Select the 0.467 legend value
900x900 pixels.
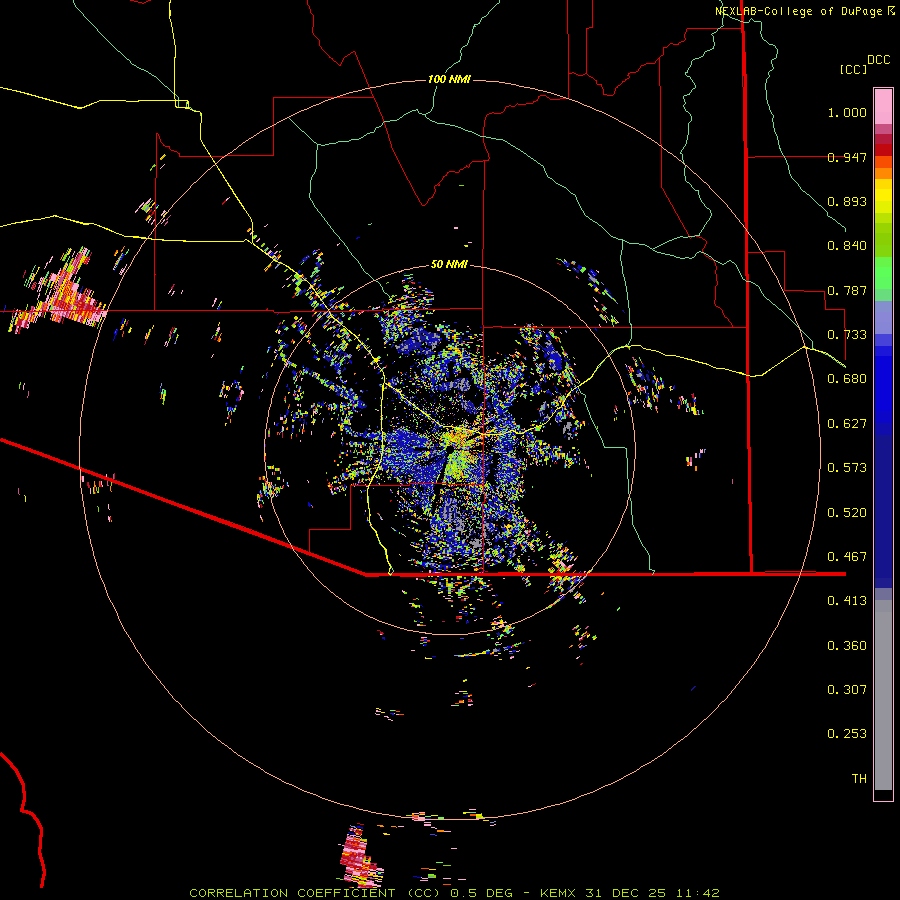(x=847, y=557)
